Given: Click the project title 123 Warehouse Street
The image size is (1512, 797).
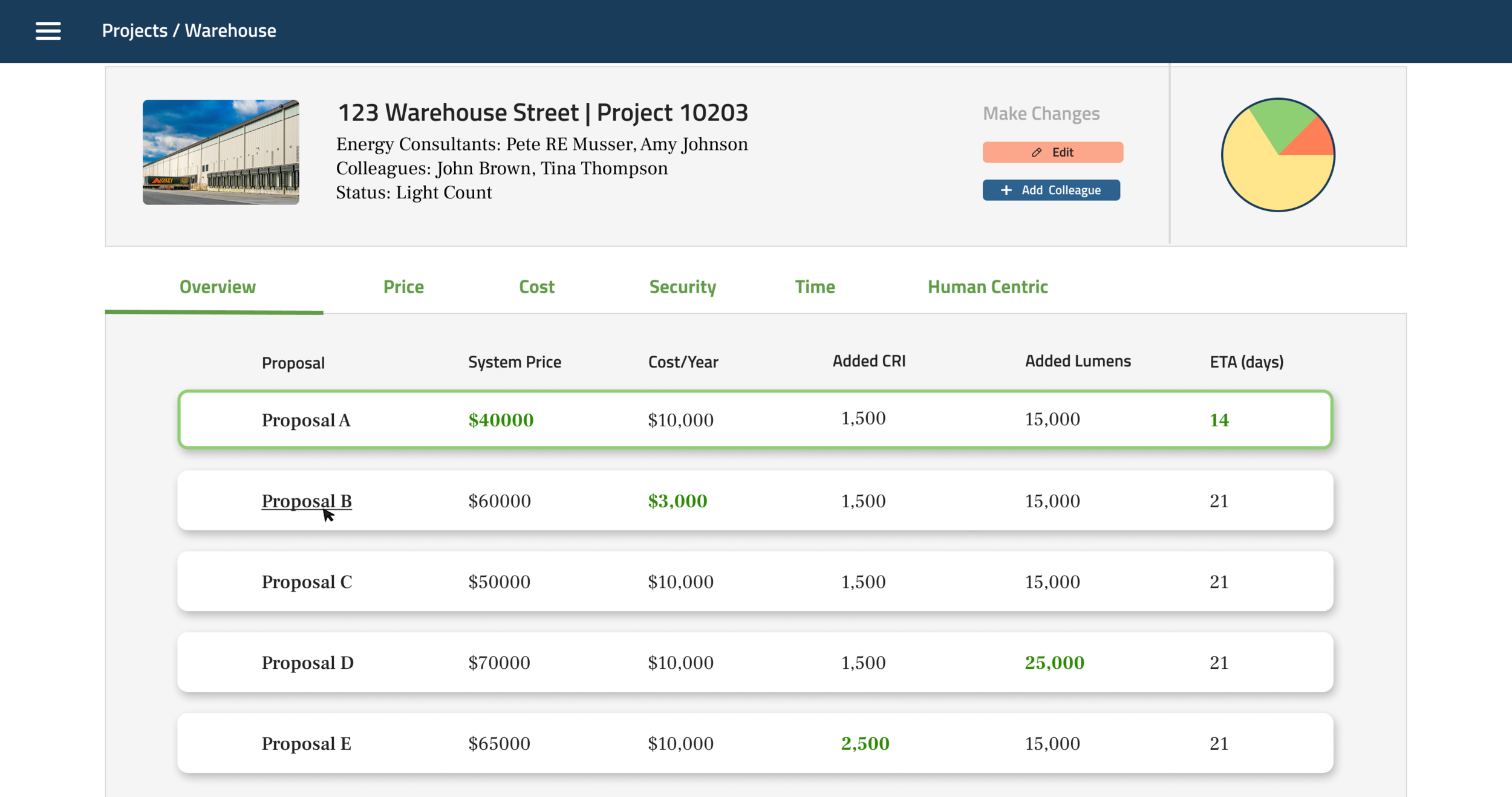Looking at the screenshot, I should pyautogui.click(x=543, y=113).
